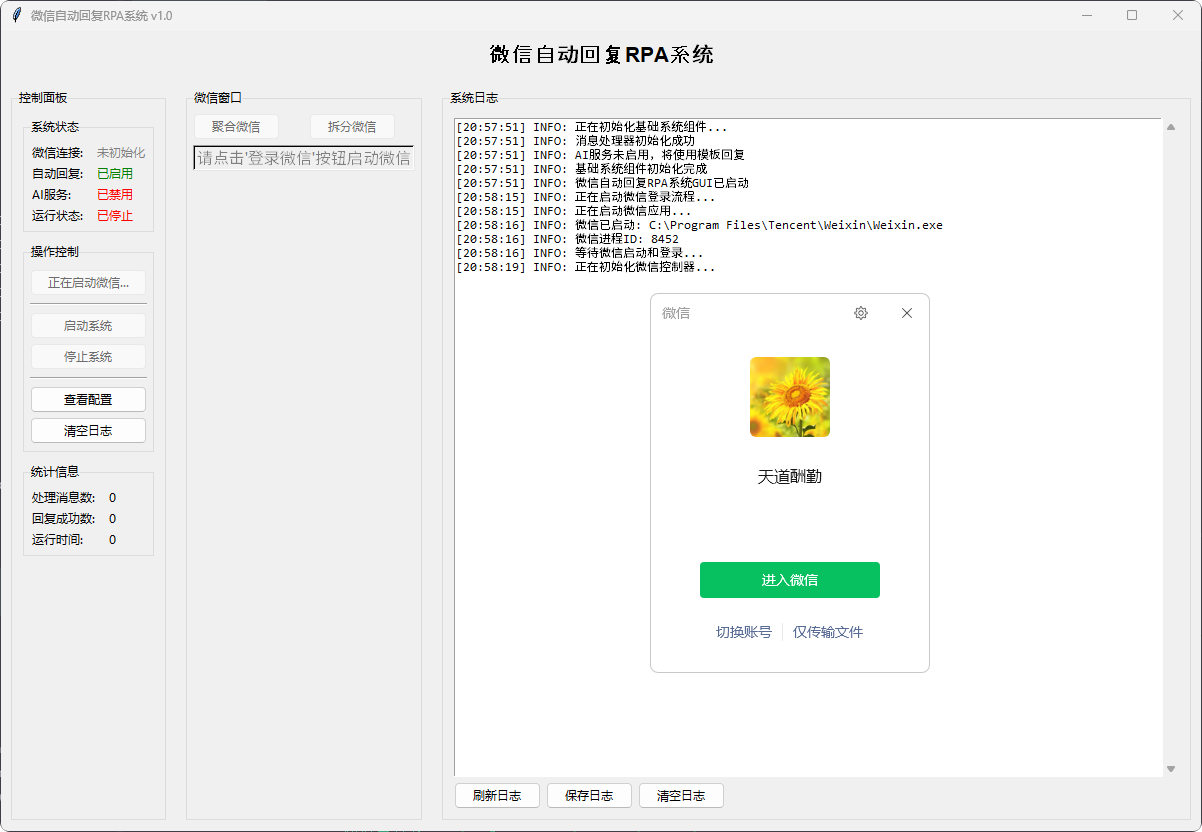1202x832 pixels.
Task: Click the 运行时间 statistic label
Action: point(57,540)
